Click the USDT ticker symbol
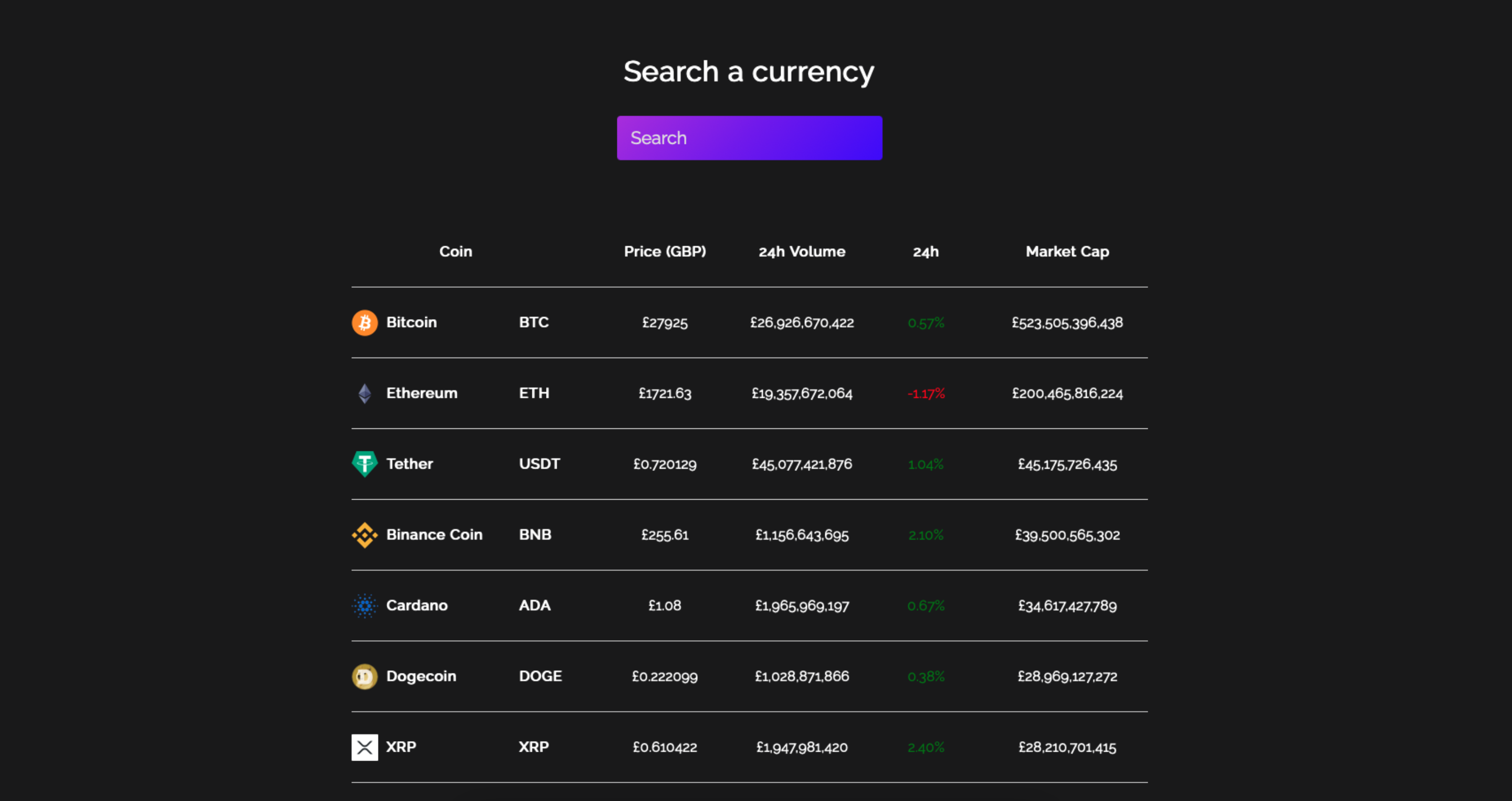This screenshot has height=801, width=1512. (x=539, y=463)
